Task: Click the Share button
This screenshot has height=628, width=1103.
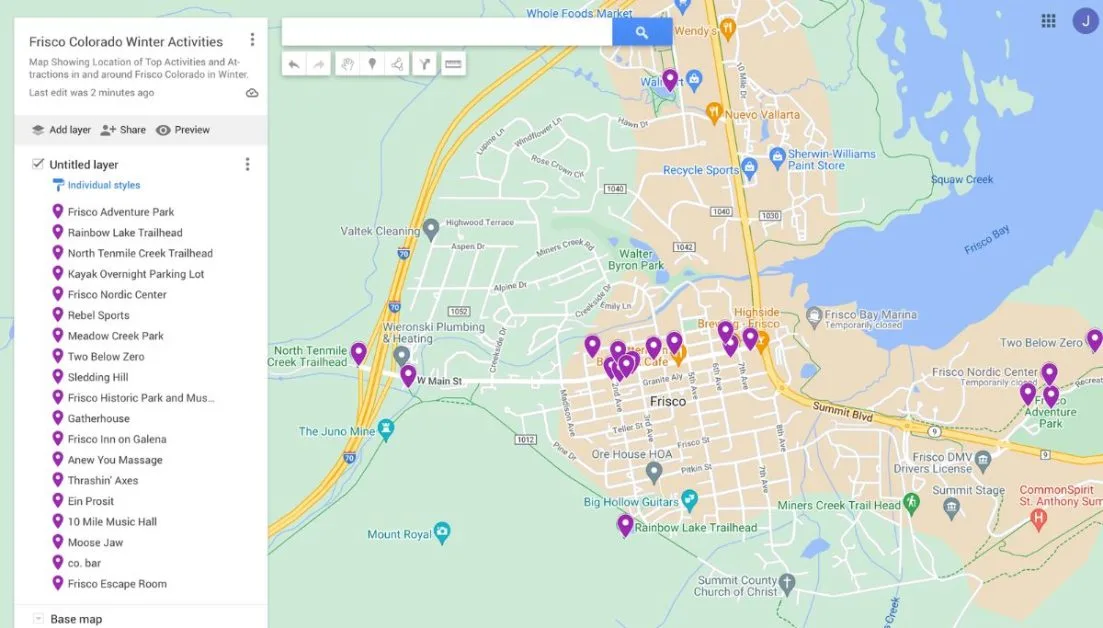Action: (x=123, y=130)
